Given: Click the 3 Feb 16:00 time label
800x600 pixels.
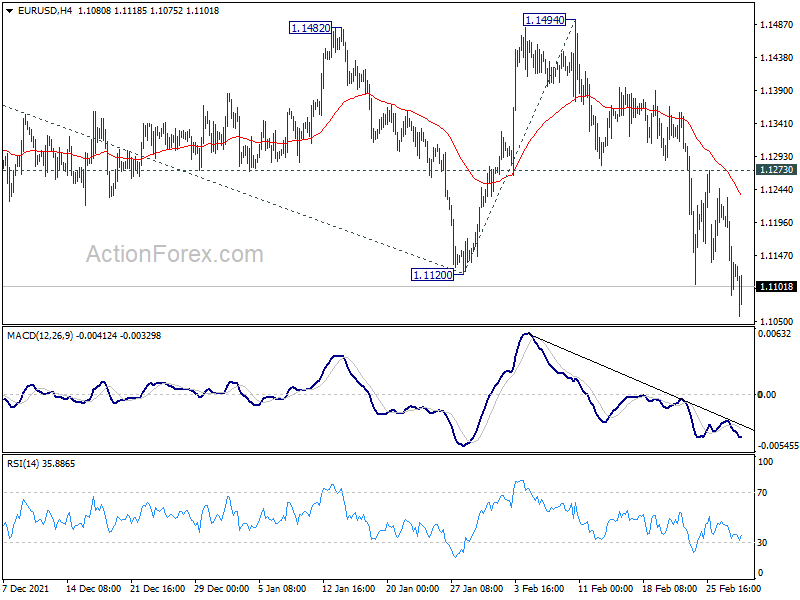Looking at the screenshot, I should point(539,588).
